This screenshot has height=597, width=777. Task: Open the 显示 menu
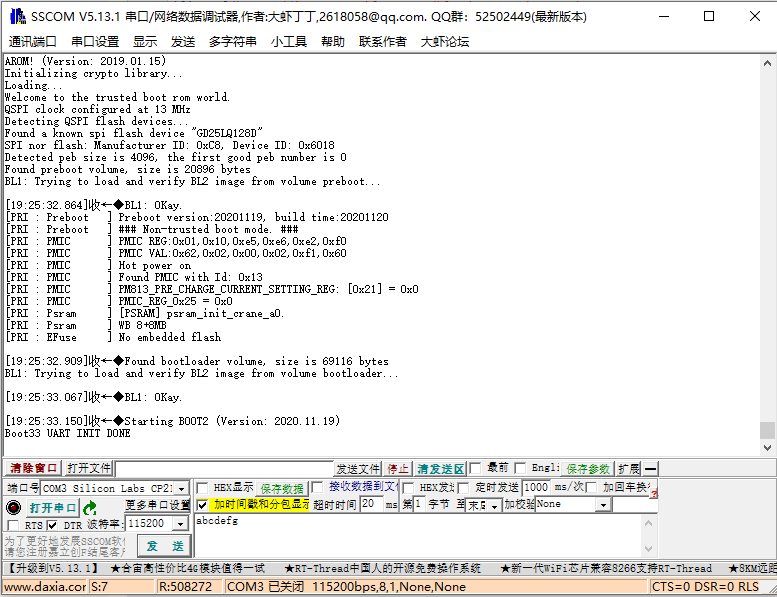click(145, 42)
